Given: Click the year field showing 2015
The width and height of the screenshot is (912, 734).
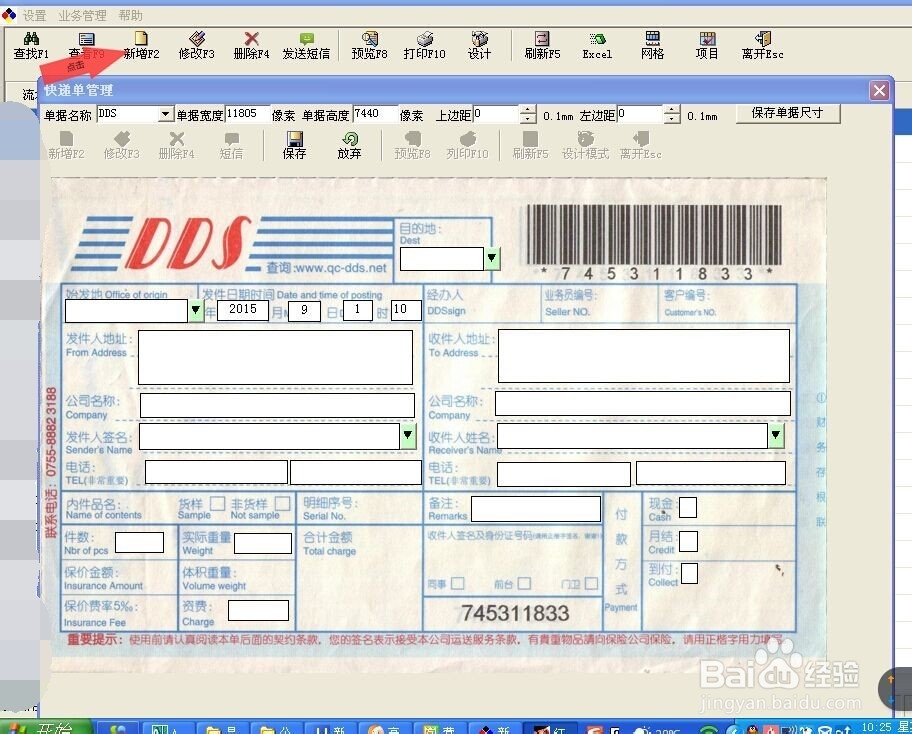Looking at the screenshot, I should coord(243,309).
